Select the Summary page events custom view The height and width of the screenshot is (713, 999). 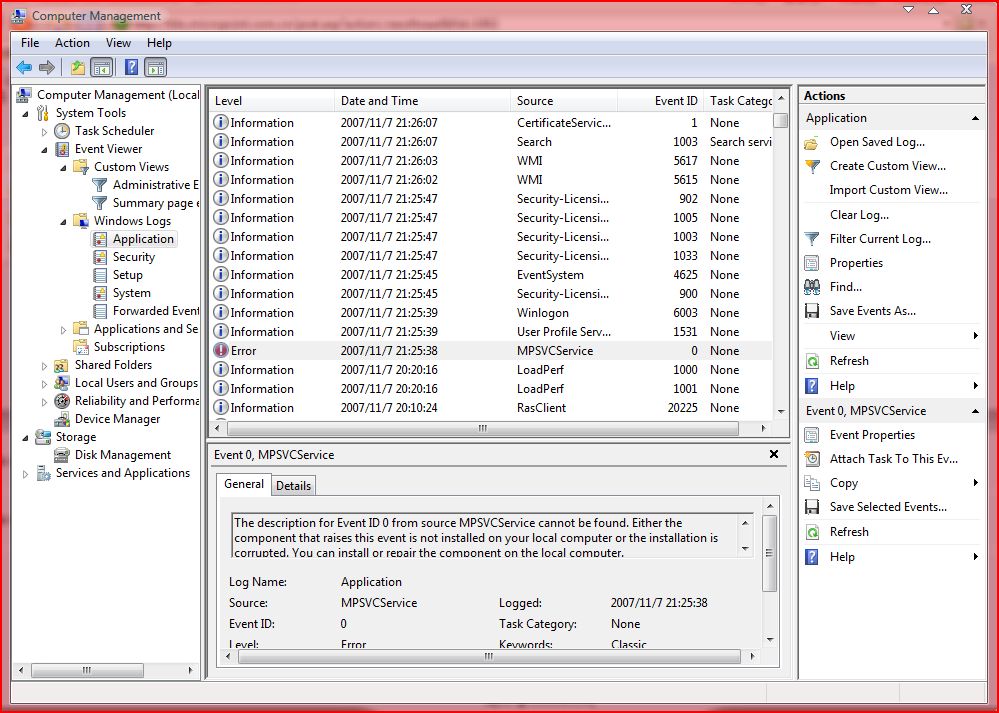pyautogui.click(x=155, y=203)
